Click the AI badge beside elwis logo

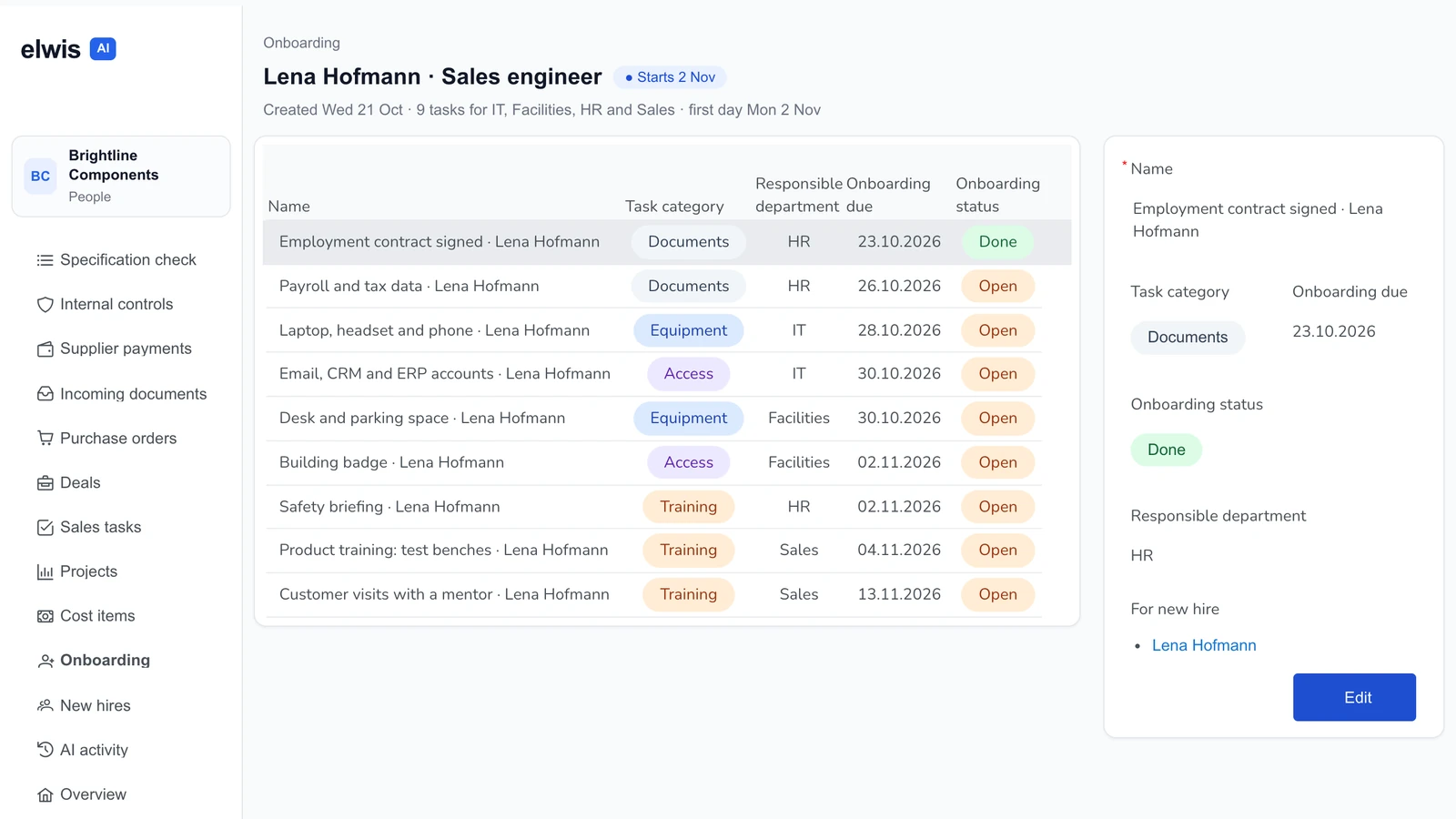tap(103, 49)
